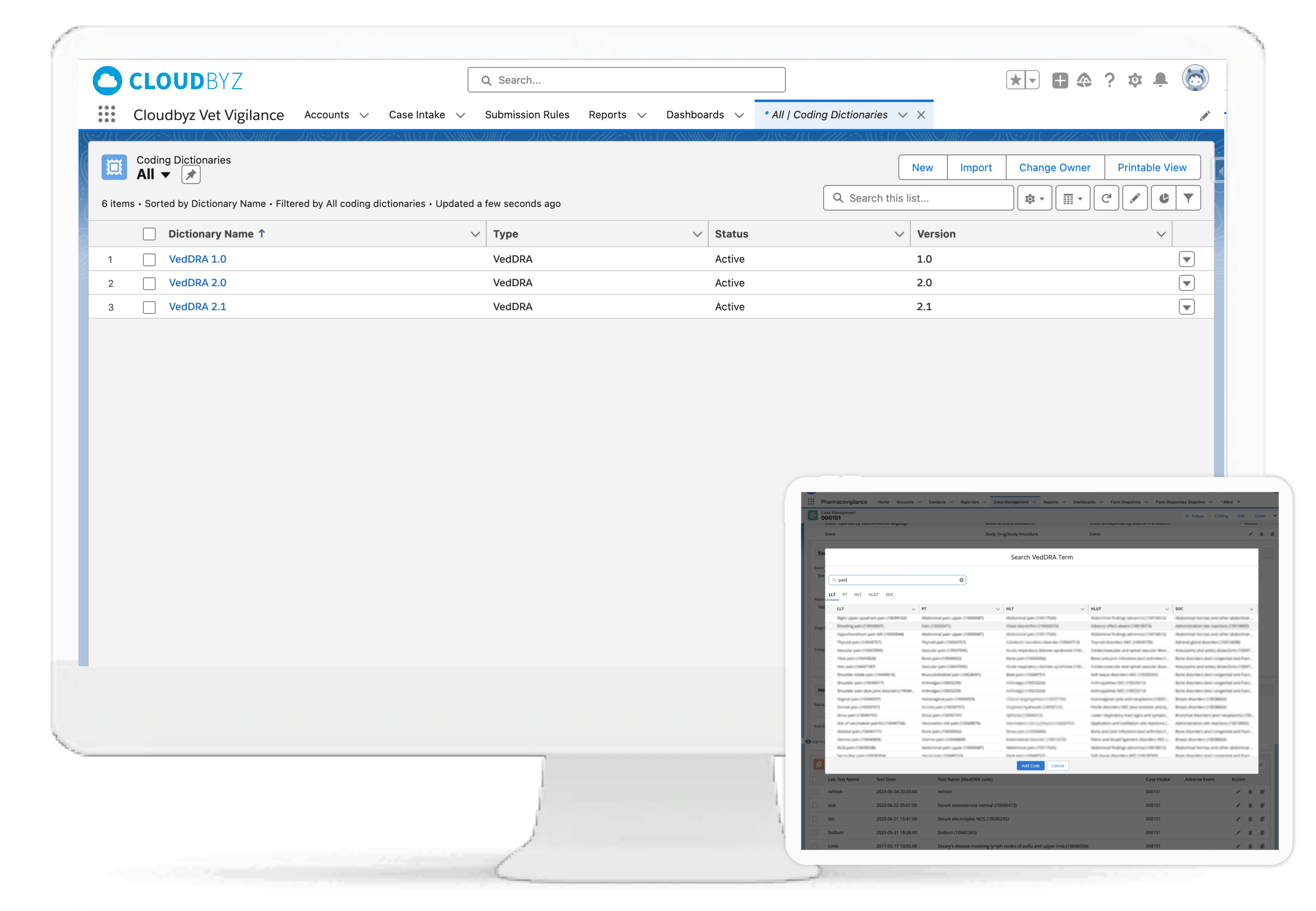The width and height of the screenshot is (1316, 911).
Task: Open row actions dropdown for VedDRA 2.1
Action: point(1187,307)
